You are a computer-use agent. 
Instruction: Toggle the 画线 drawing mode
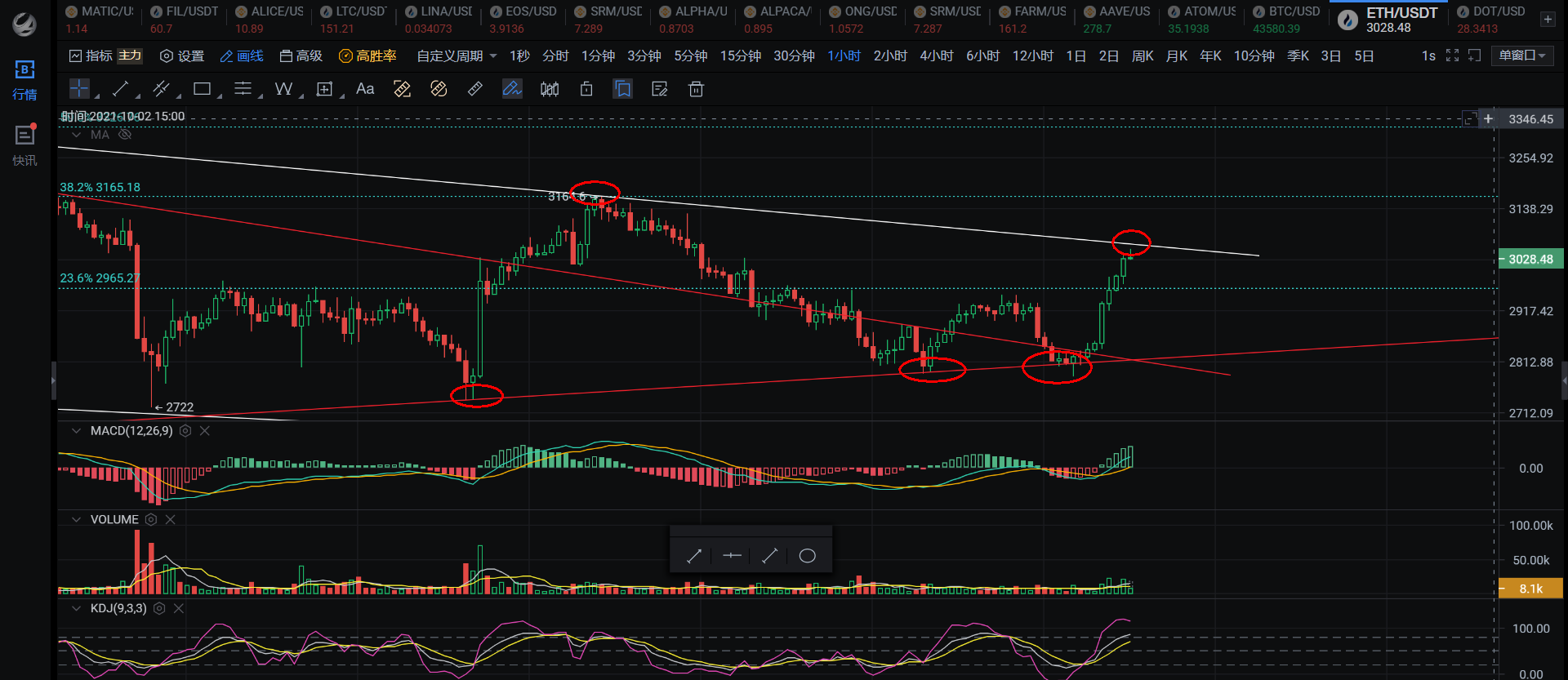242,56
